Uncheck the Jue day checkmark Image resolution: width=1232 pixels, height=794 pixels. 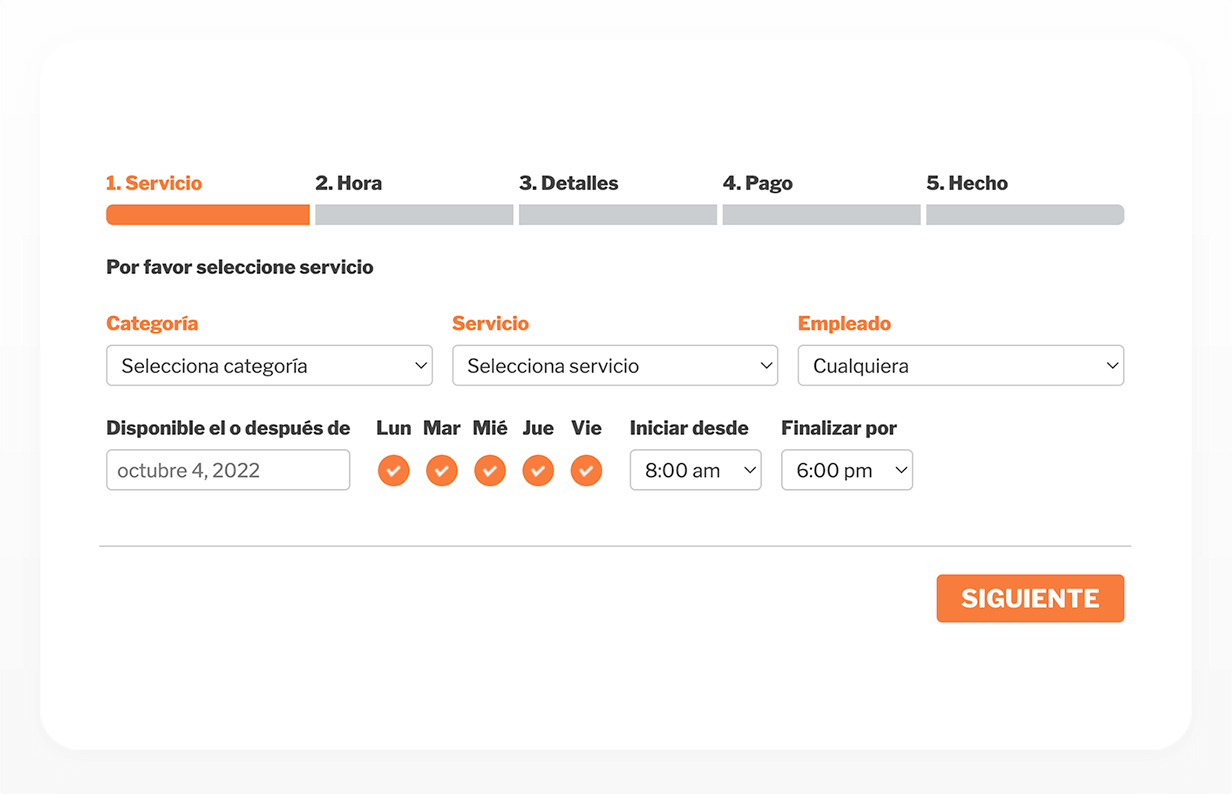pyautogui.click(x=538, y=470)
